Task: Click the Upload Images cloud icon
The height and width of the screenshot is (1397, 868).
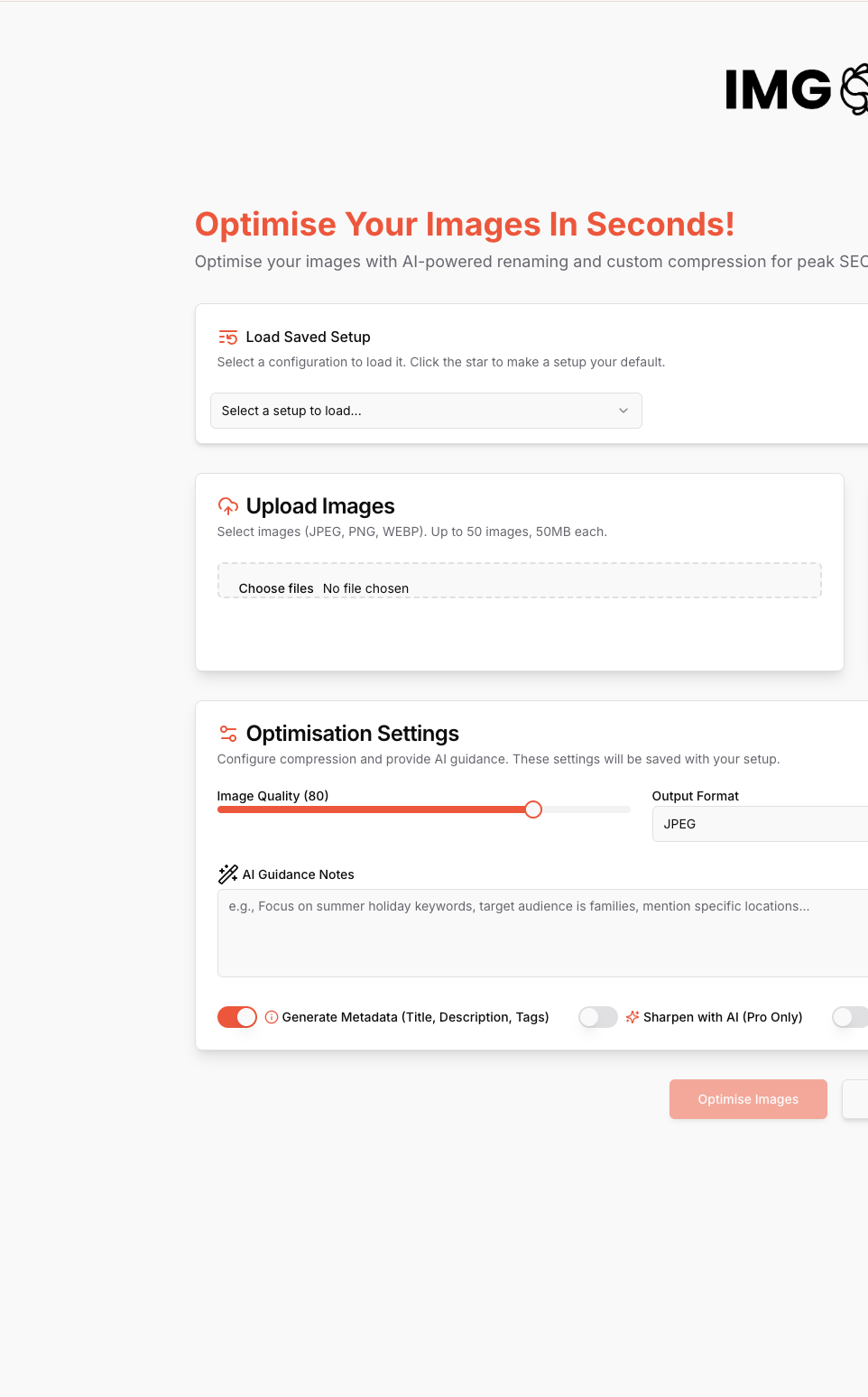Action: tap(227, 505)
